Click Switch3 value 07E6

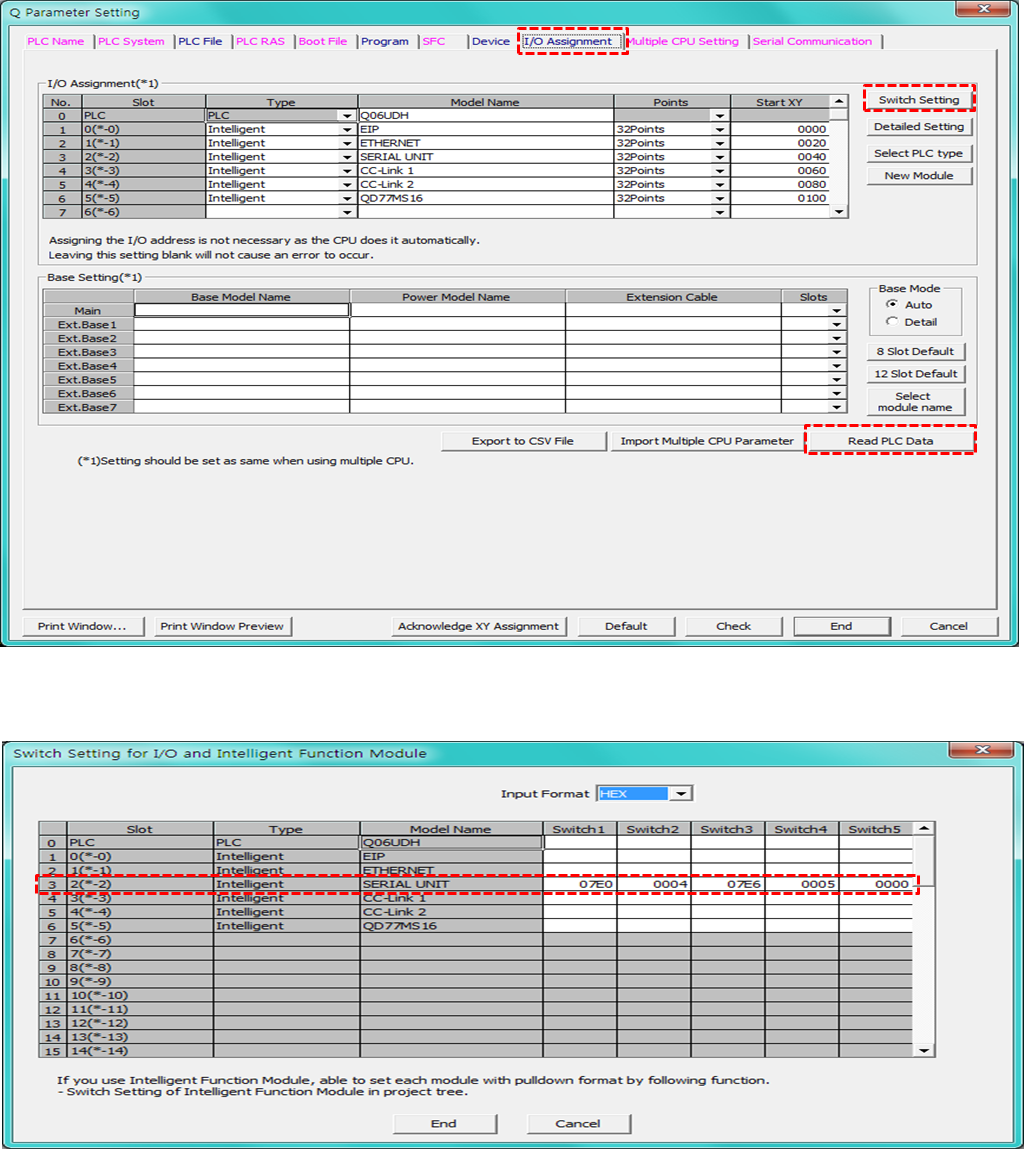[x=728, y=884]
